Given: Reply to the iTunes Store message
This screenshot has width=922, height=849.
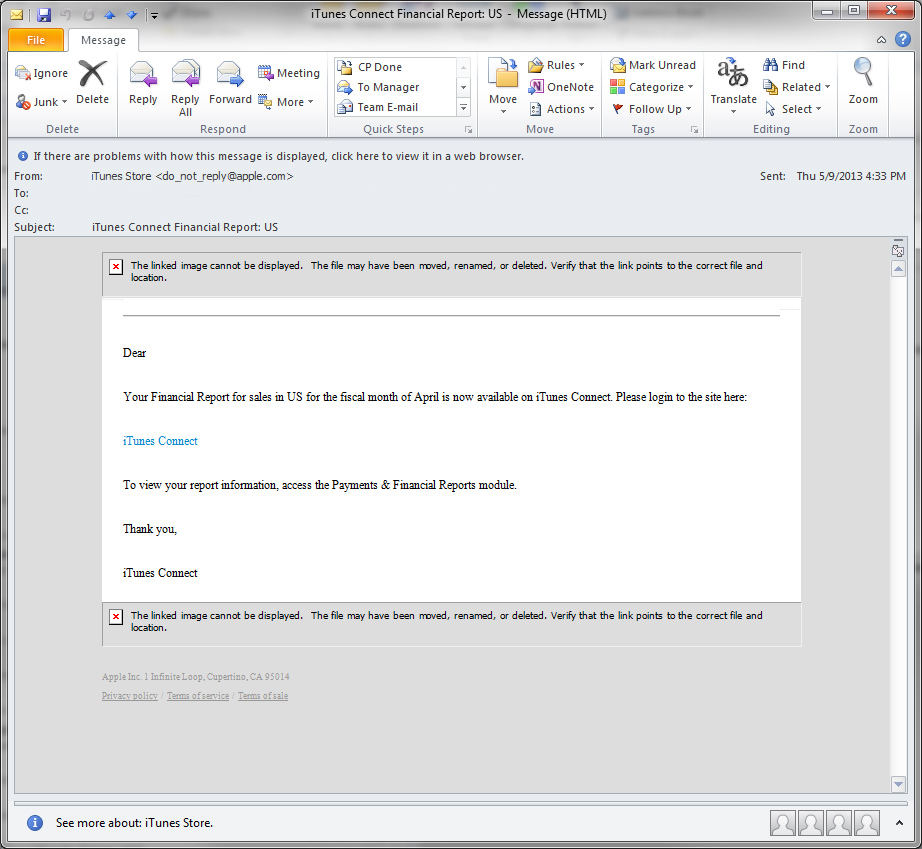Looking at the screenshot, I should (142, 85).
